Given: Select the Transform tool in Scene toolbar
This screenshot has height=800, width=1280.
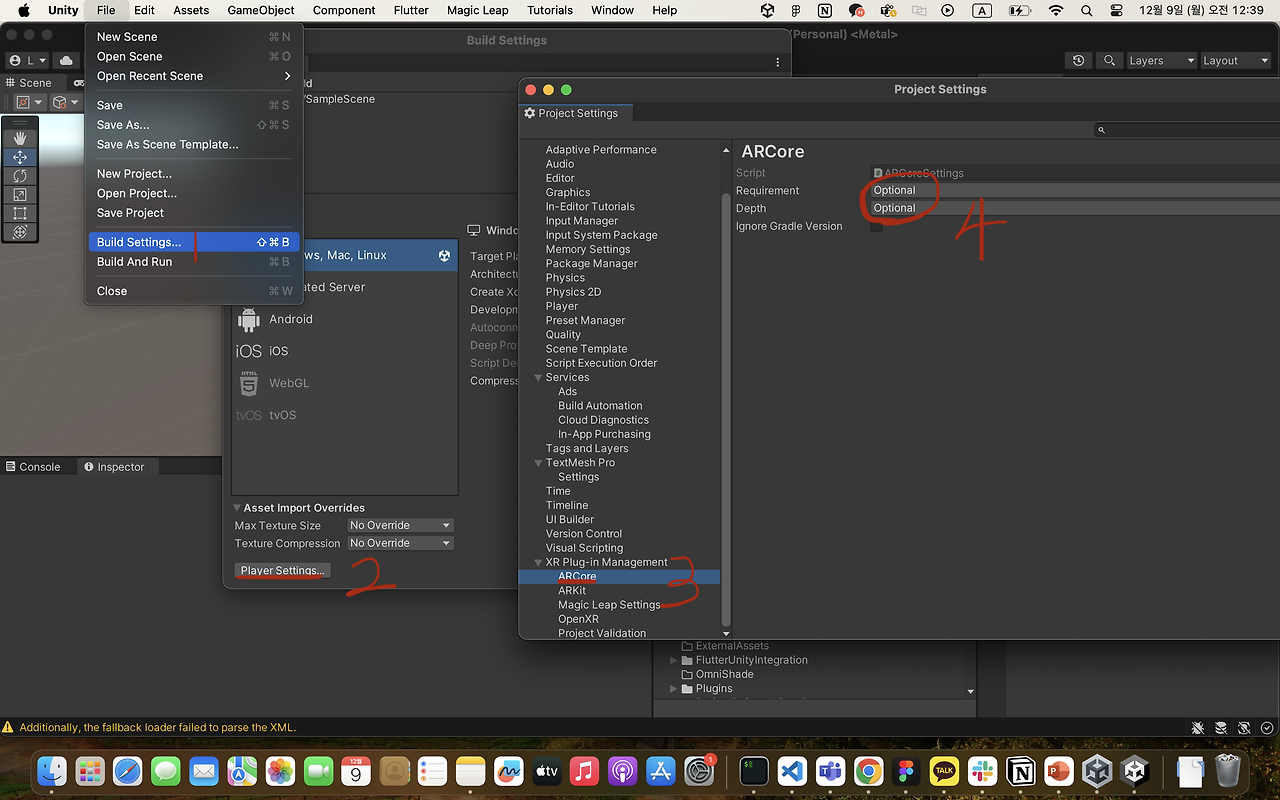Looking at the screenshot, I should click(19, 232).
